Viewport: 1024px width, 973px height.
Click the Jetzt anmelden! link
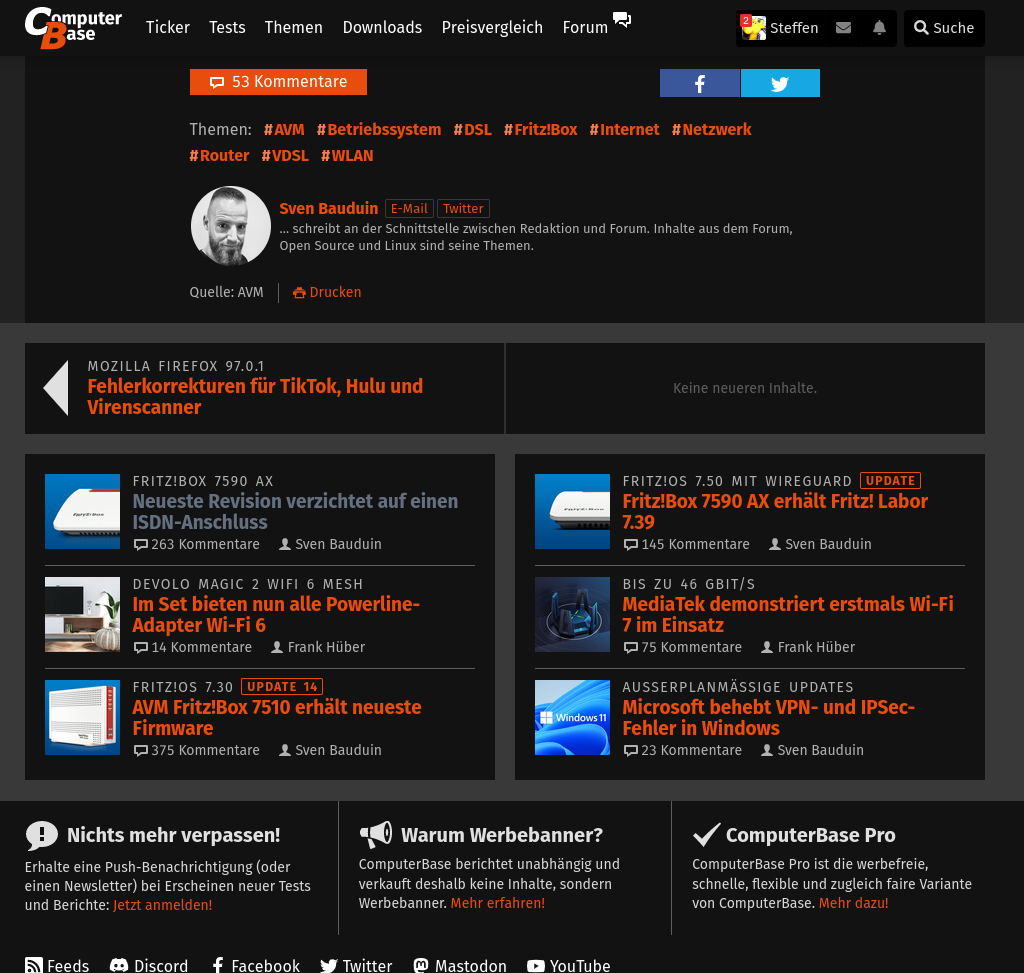click(x=163, y=905)
